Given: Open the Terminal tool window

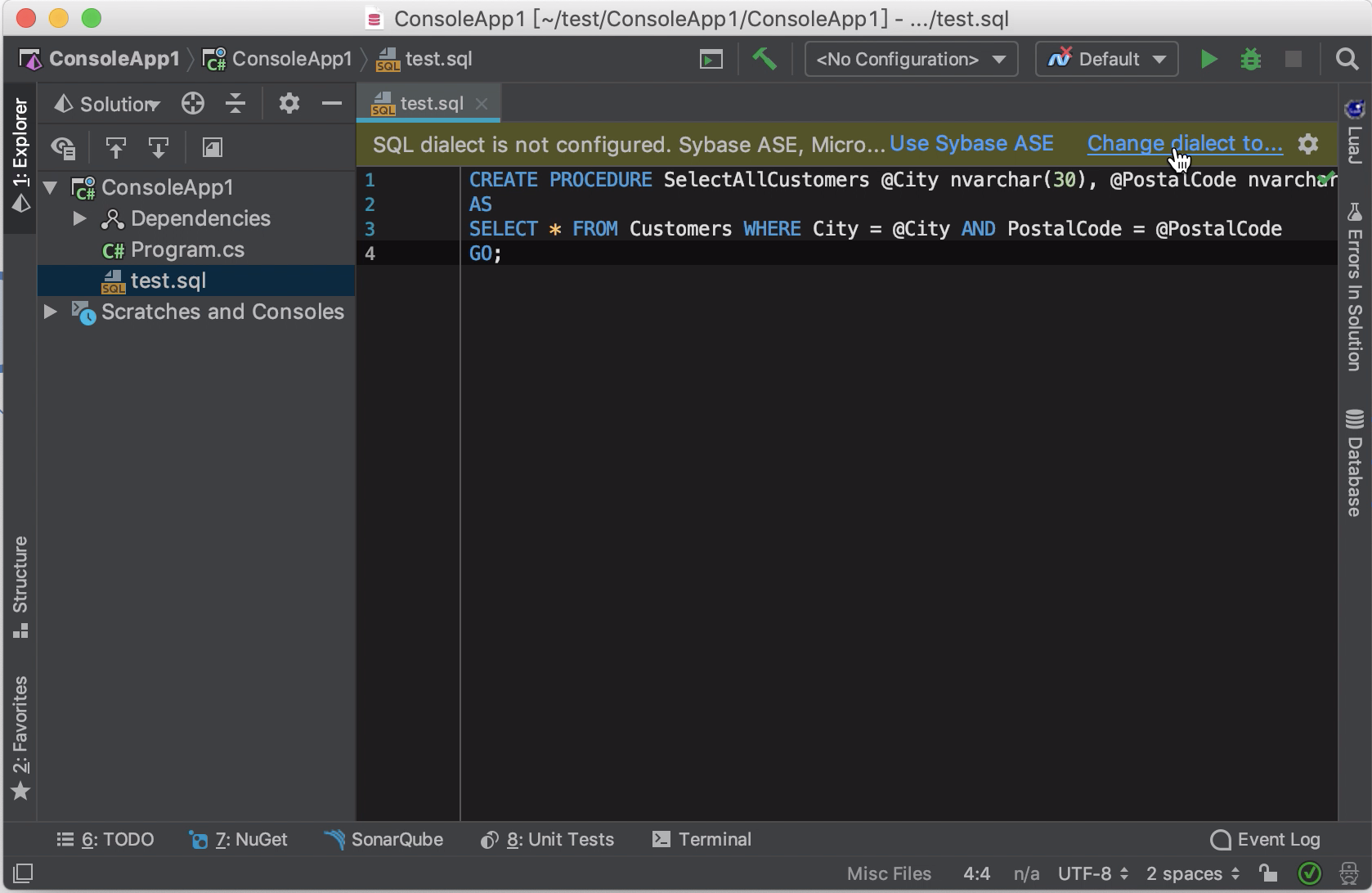Looking at the screenshot, I should [702, 840].
